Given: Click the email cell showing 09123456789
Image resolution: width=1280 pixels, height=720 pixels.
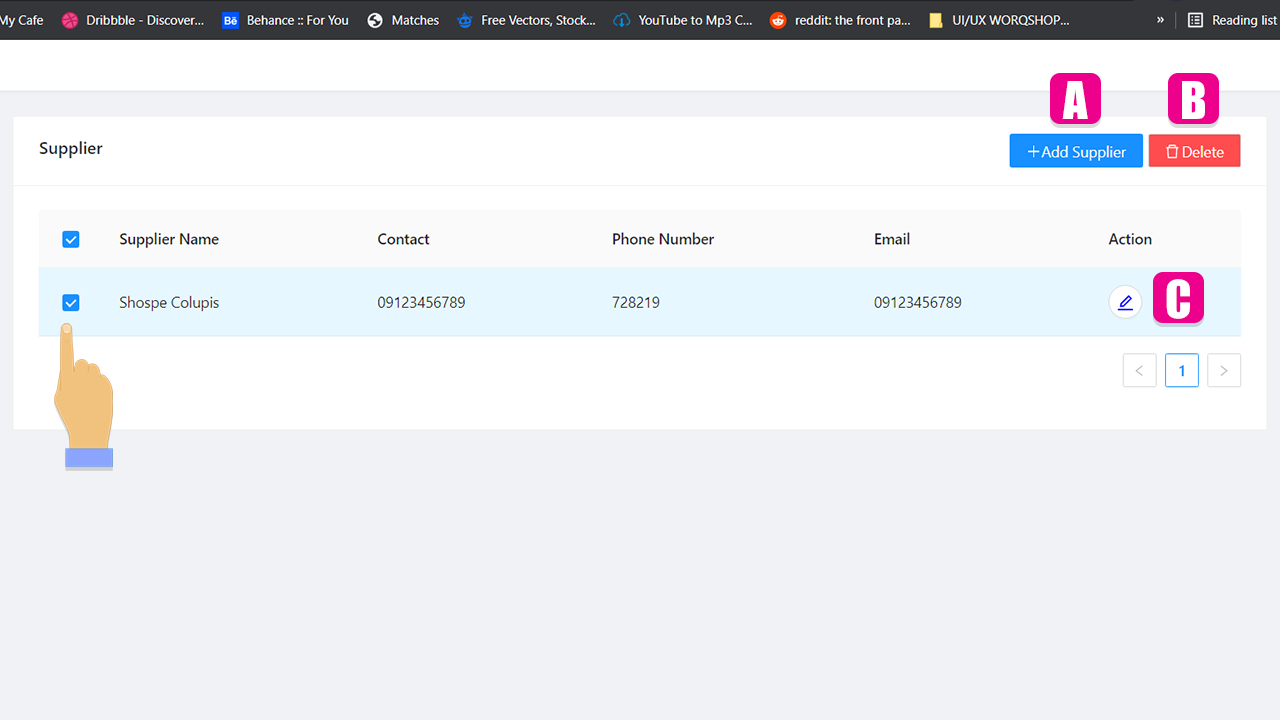Looking at the screenshot, I should [x=918, y=302].
